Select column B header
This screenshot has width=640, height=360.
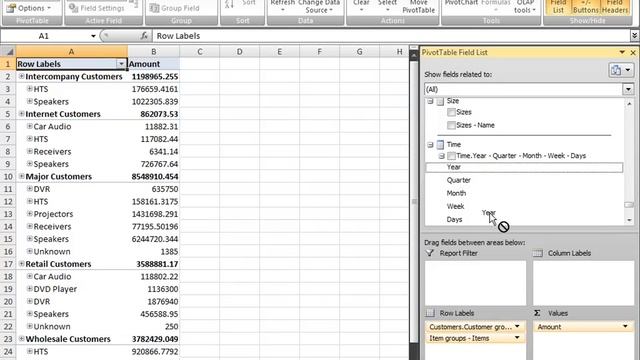pos(153,52)
